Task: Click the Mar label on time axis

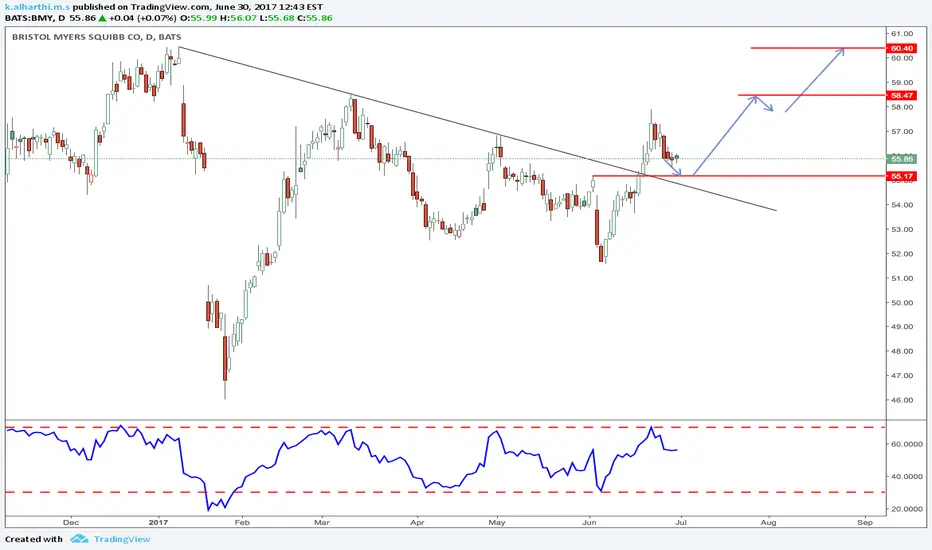Action: pos(322,523)
